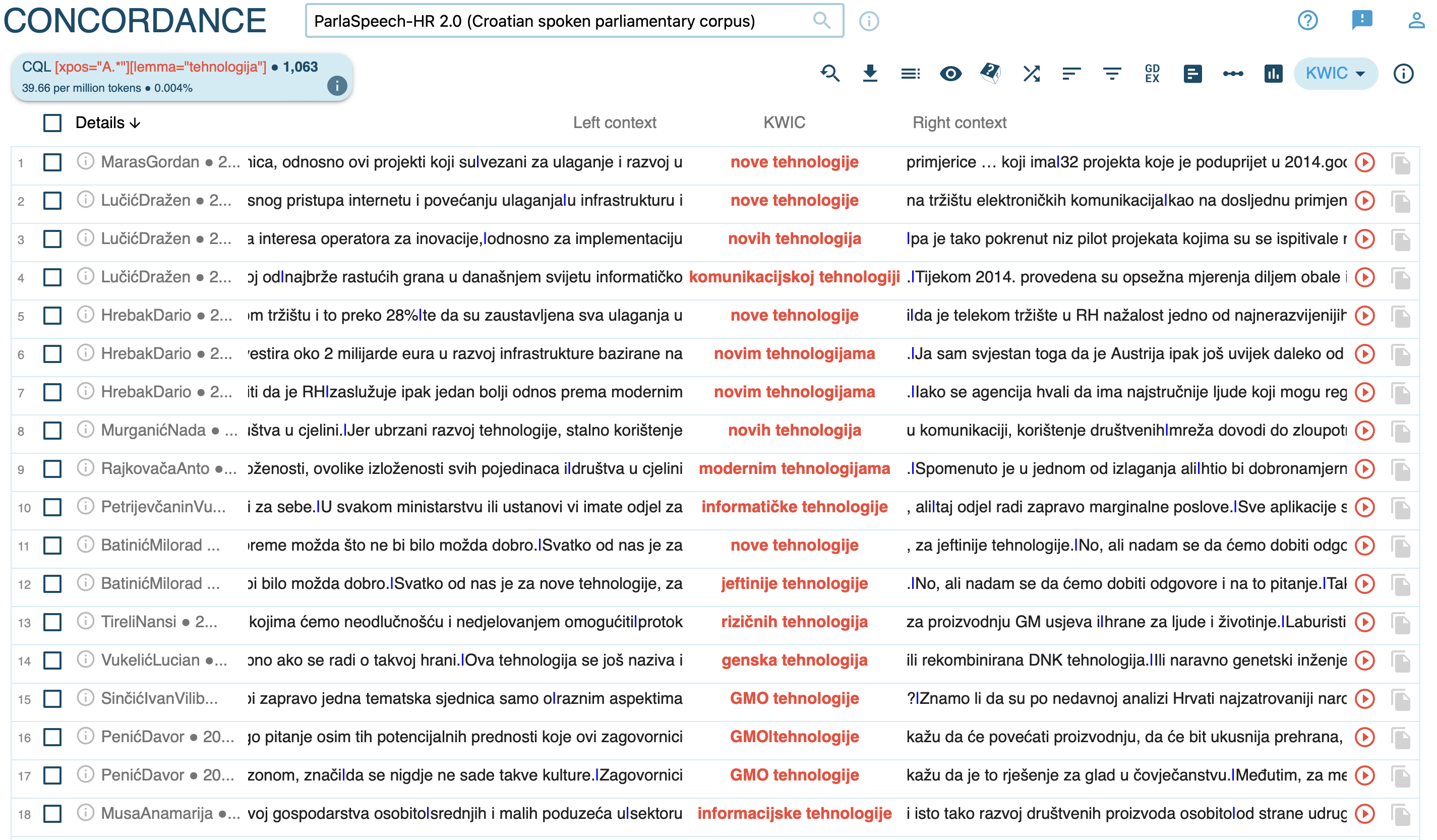Tick the checkbox for line 1
This screenshot has width=1437, height=840.
(52, 162)
